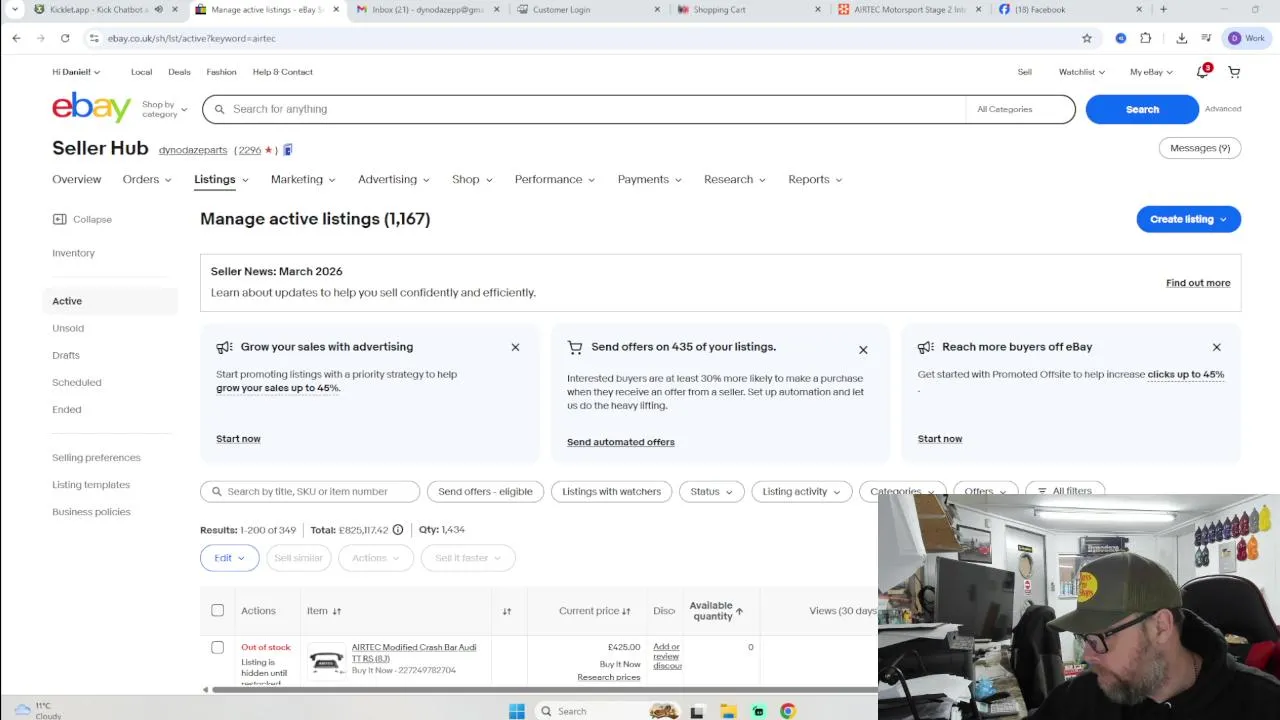The width and height of the screenshot is (1280, 720).
Task: Open the blue Edit dropdown
Action: [x=229, y=558]
